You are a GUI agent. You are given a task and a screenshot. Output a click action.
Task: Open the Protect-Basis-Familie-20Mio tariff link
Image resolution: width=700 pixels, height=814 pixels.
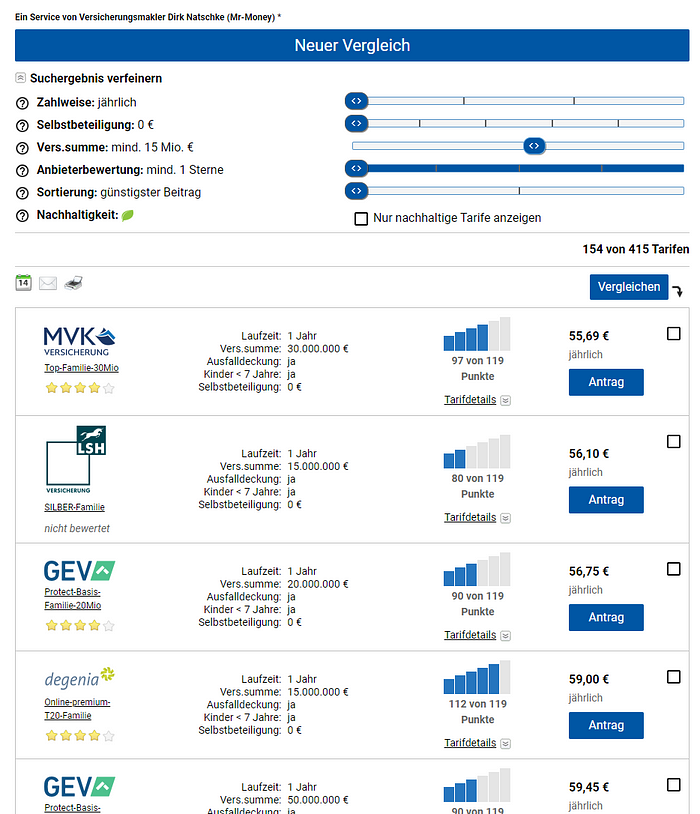73,599
